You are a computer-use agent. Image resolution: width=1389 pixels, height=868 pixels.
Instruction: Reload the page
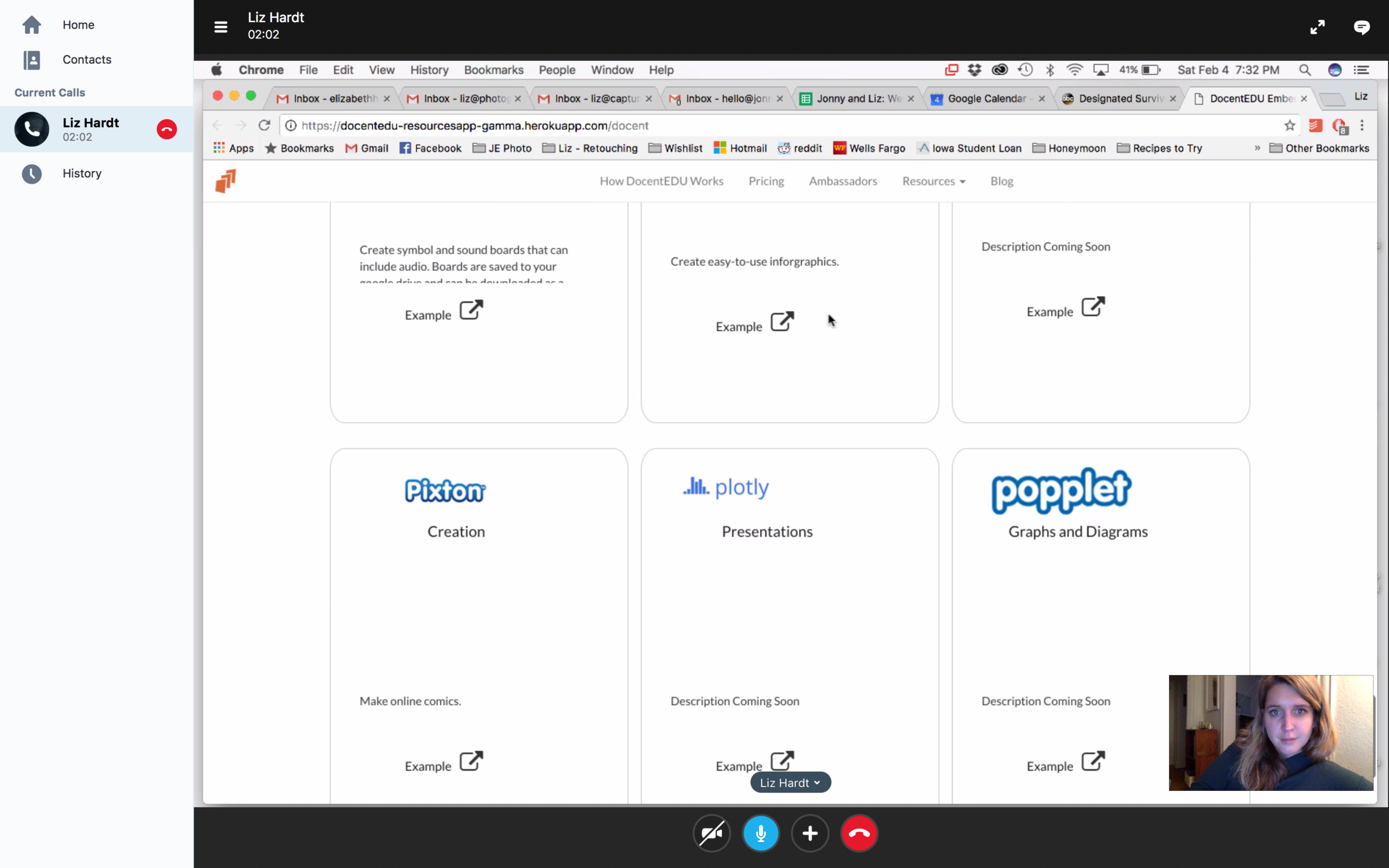pyautogui.click(x=263, y=125)
